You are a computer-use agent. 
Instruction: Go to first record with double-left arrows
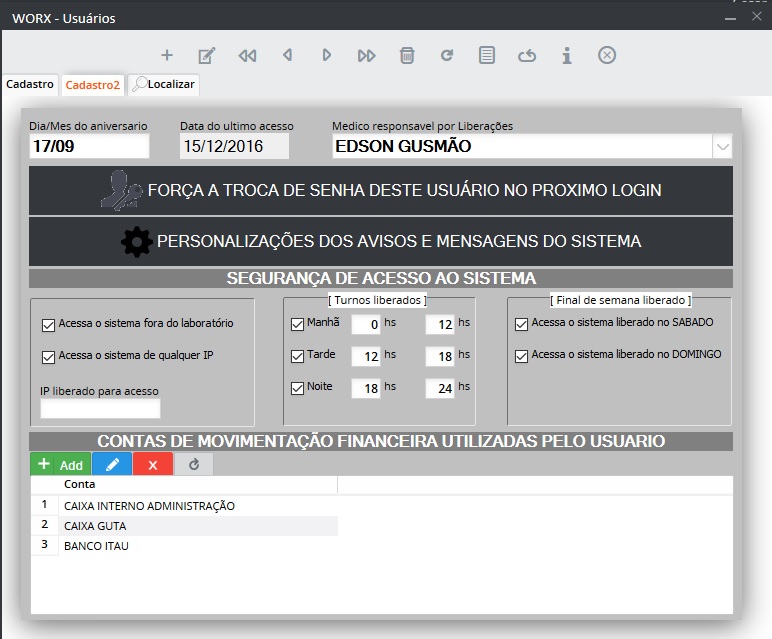pos(247,56)
